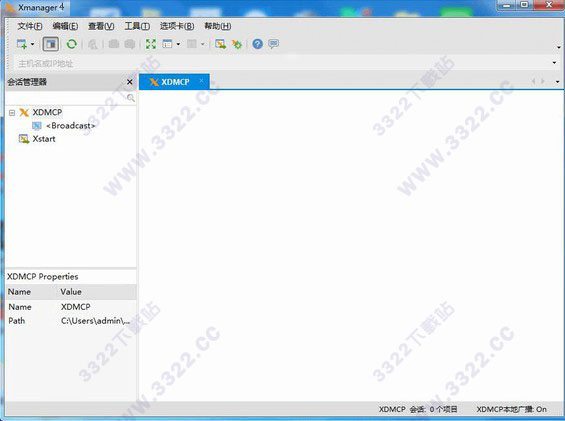Image resolution: width=565 pixels, height=421 pixels.
Task: Click the speech bubble feedback icon
Action: (x=273, y=44)
